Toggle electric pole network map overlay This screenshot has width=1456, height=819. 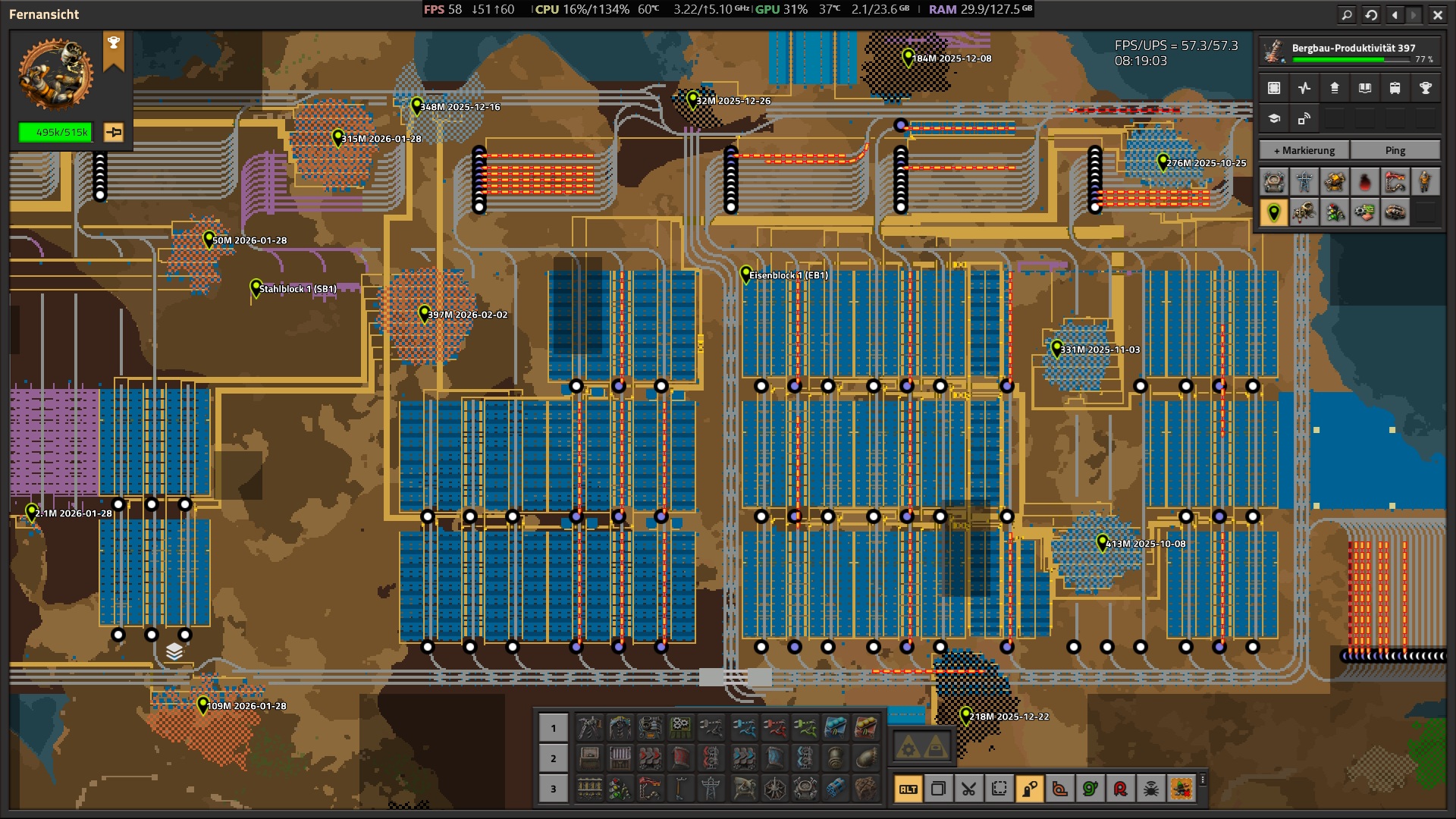[1304, 182]
